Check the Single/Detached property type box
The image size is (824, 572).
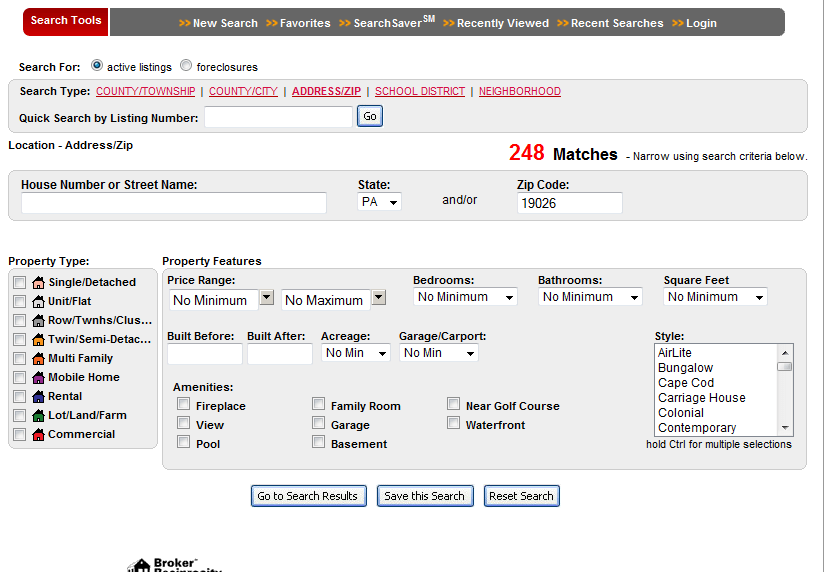coord(19,282)
